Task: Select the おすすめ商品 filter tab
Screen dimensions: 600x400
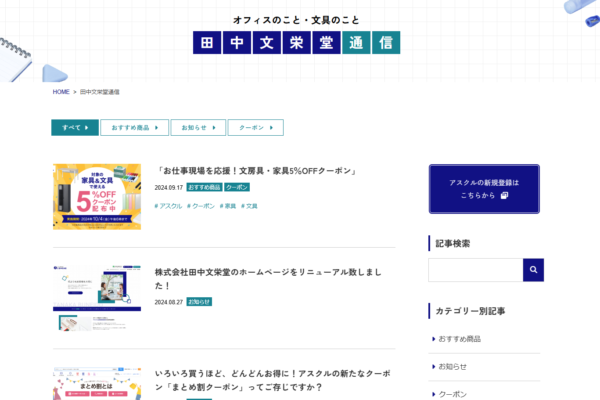Action: click(134, 127)
